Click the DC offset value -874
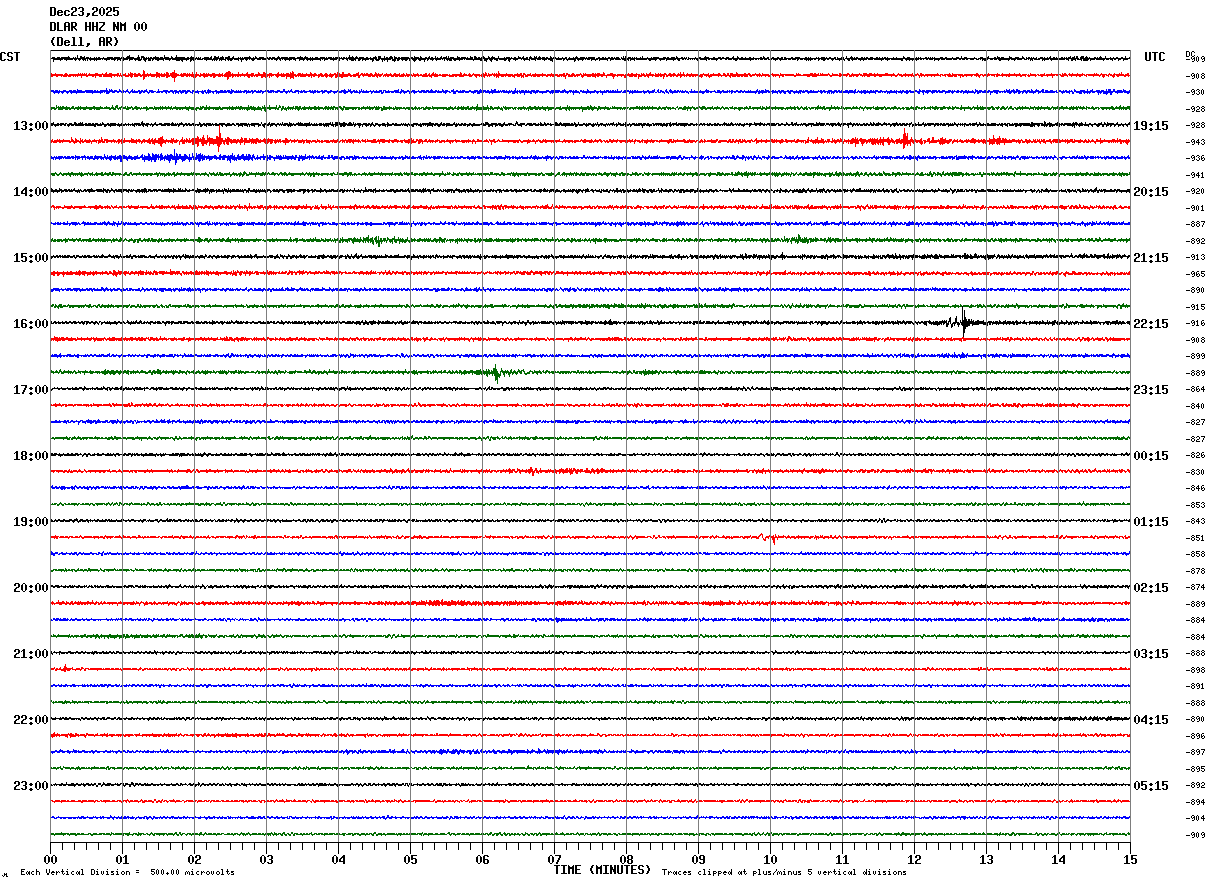This screenshot has width=1210, height=886. click(x=1196, y=587)
